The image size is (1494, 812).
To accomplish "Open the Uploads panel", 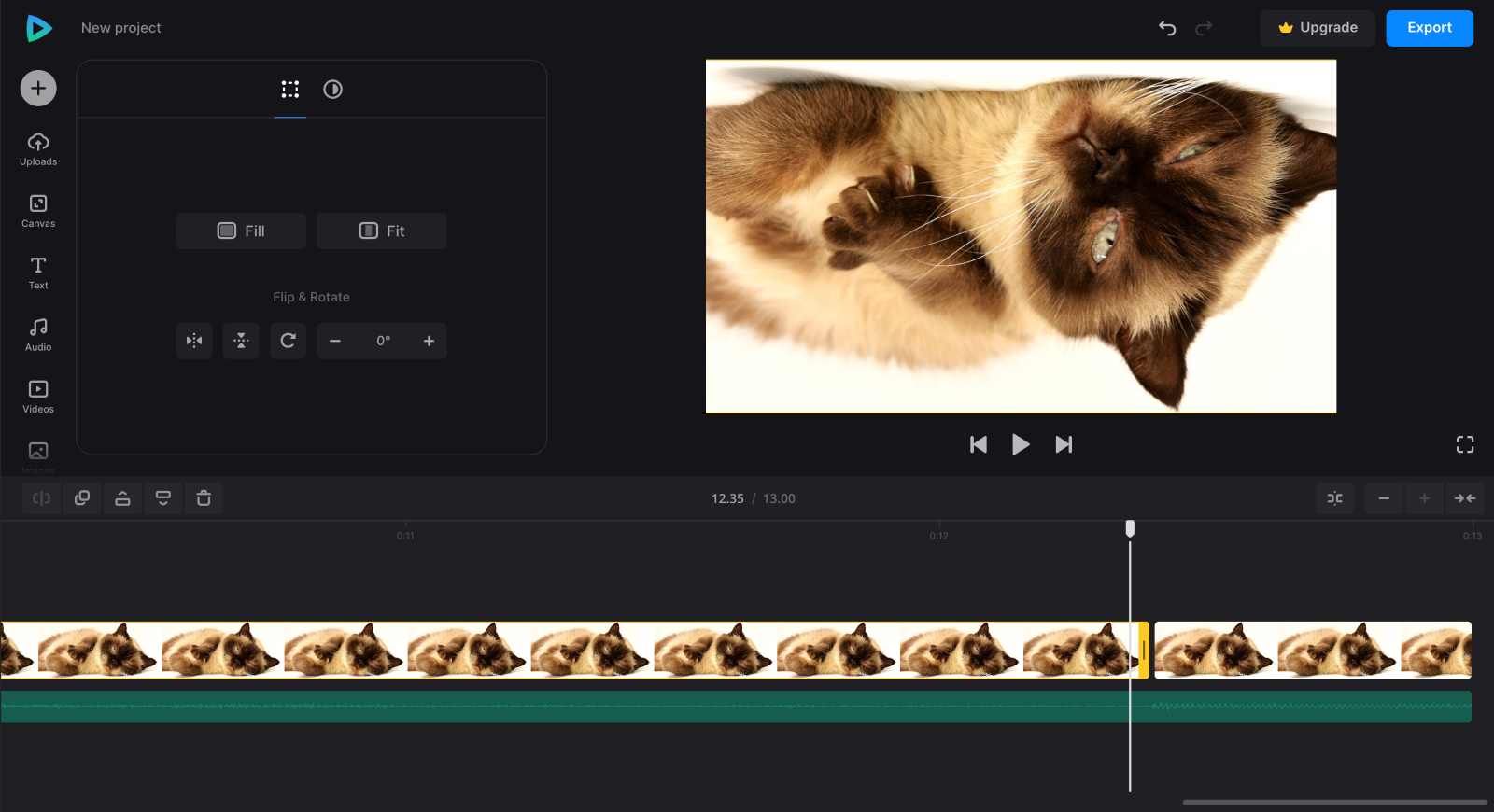I will pyautogui.click(x=38, y=149).
